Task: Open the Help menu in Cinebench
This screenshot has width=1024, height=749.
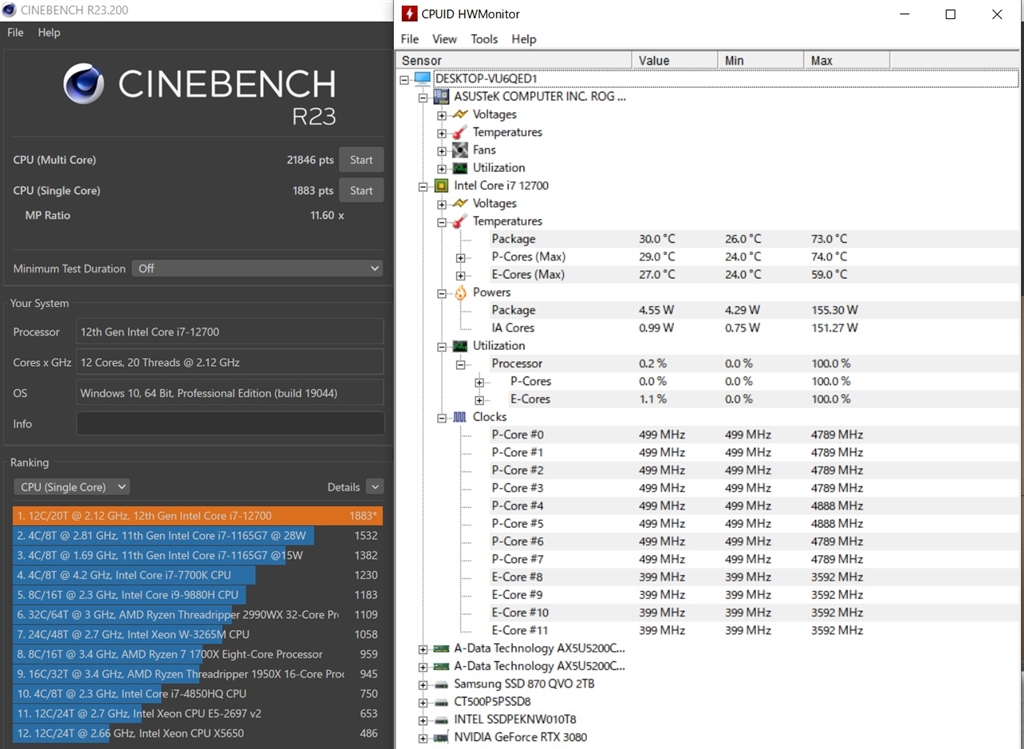Action: tap(49, 33)
